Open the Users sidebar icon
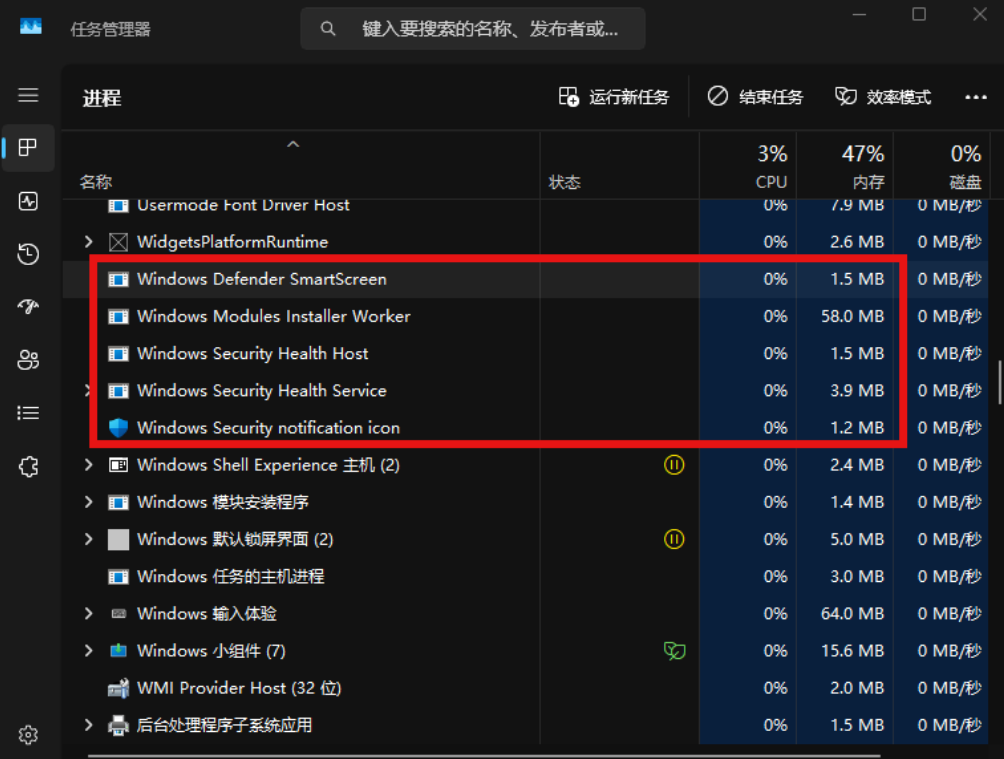 click(28, 360)
